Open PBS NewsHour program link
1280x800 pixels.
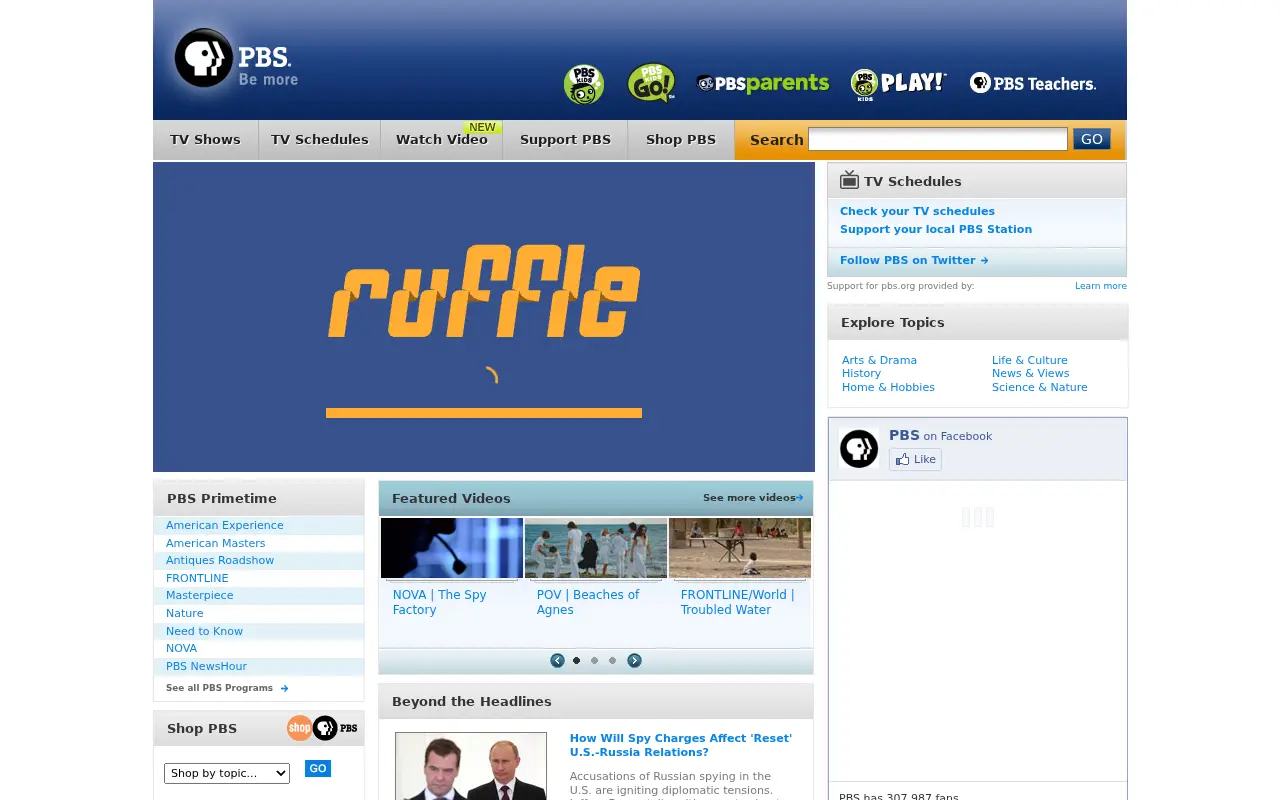pyautogui.click(x=206, y=666)
